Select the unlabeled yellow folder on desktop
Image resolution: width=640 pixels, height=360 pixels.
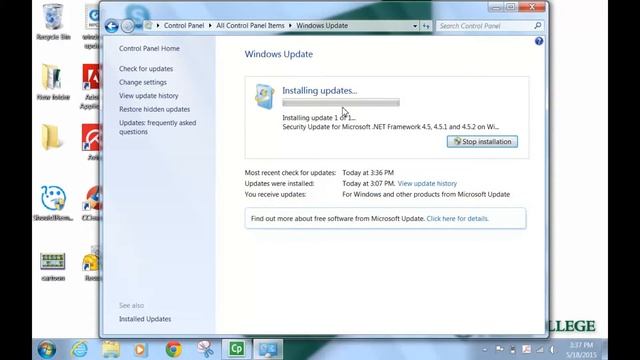click(52, 138)
